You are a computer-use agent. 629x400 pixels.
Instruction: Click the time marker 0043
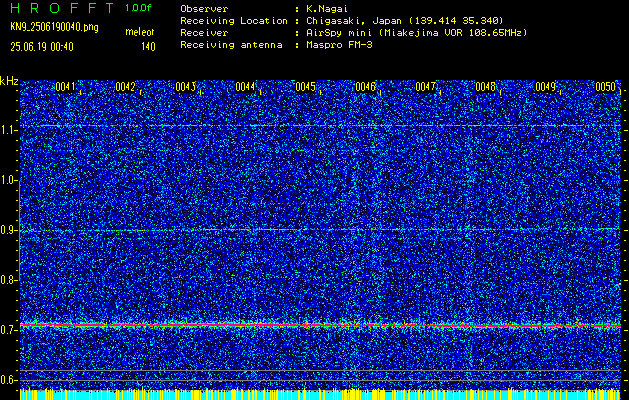point(185,87)
